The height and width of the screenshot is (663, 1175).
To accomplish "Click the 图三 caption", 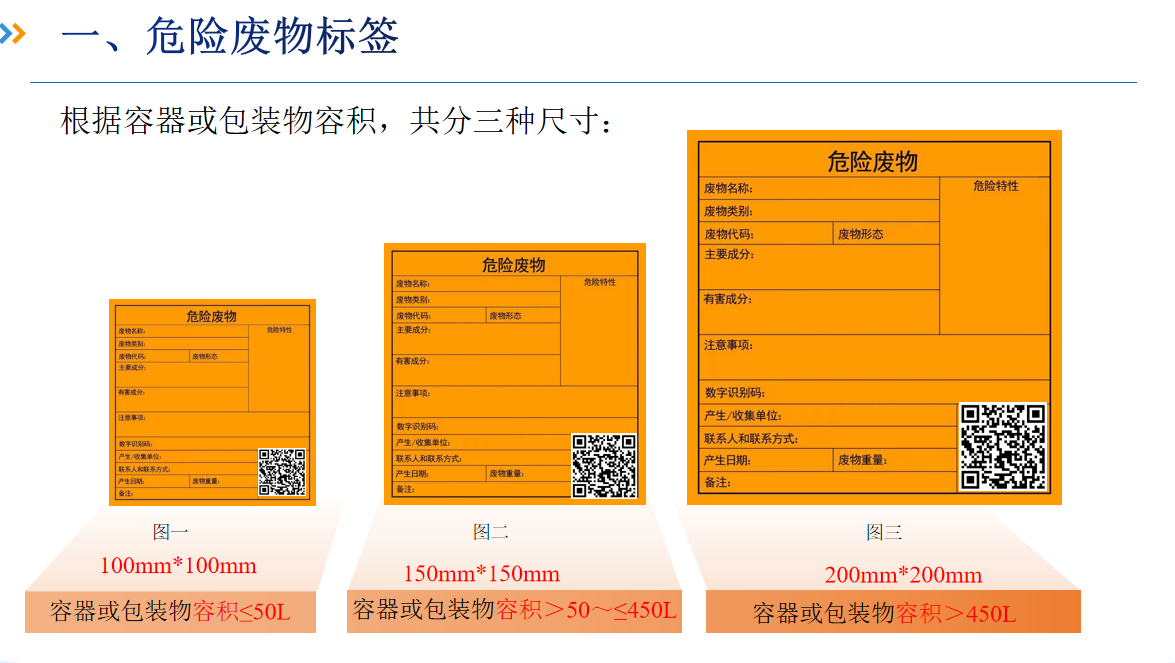I will (884, 532).
